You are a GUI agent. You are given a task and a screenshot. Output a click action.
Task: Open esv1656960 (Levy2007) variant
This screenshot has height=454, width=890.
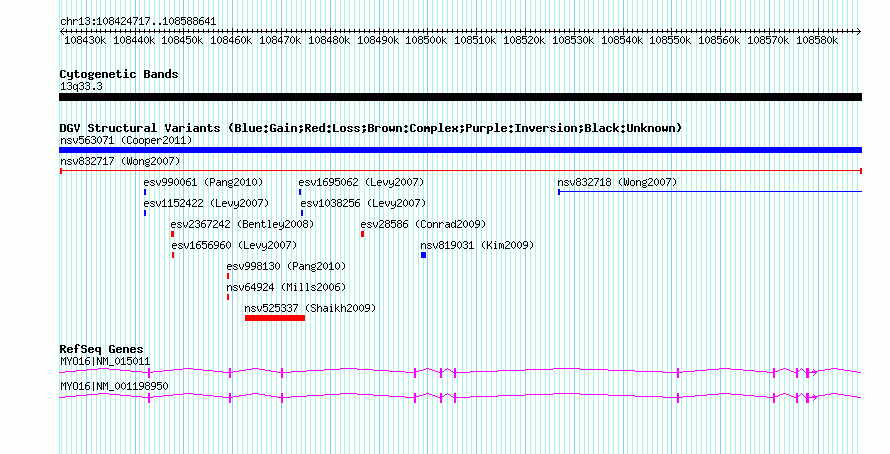[234, 245]
